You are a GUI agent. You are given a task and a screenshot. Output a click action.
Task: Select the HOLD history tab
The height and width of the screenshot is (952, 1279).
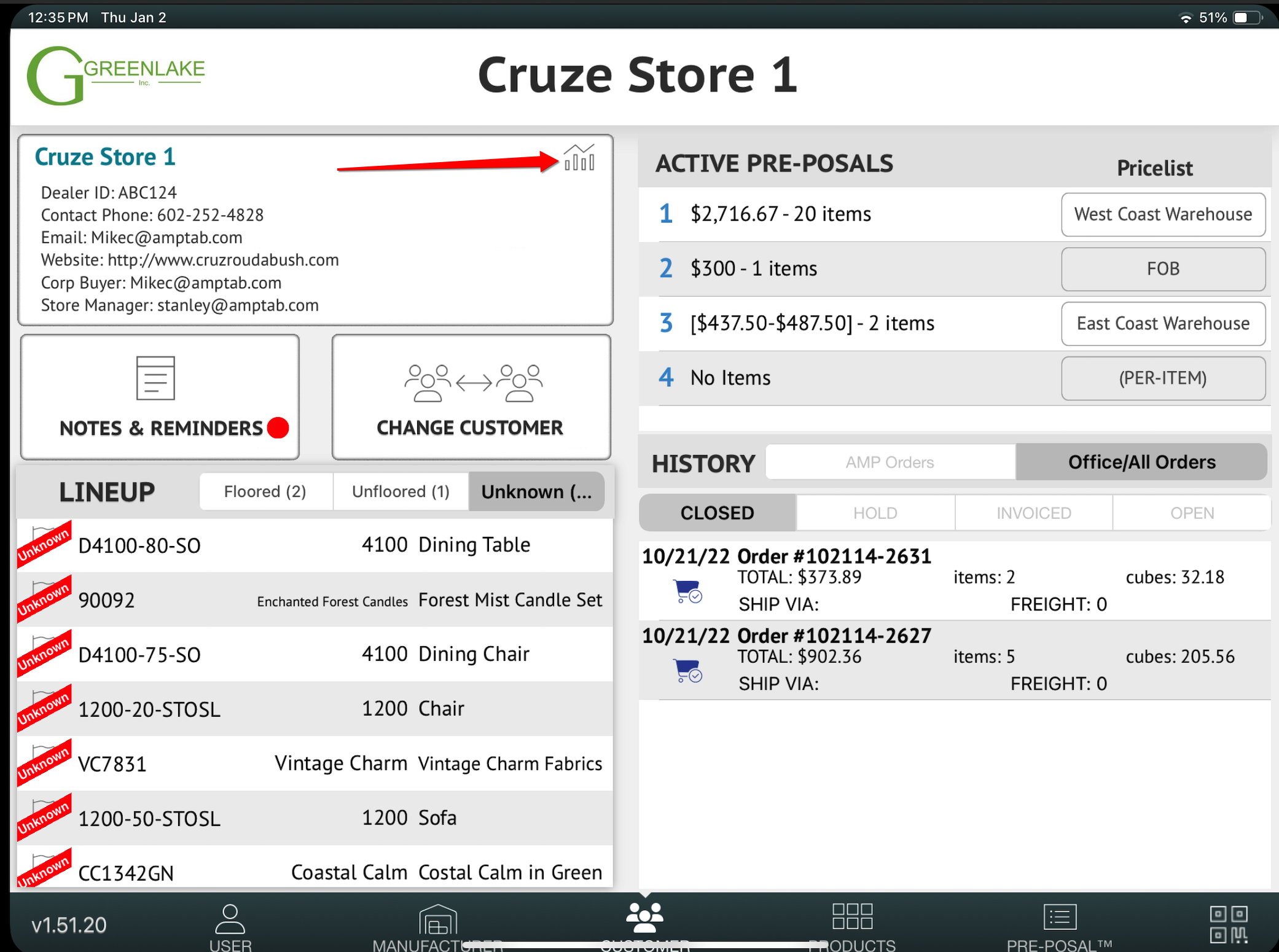[x=875, y=513]
